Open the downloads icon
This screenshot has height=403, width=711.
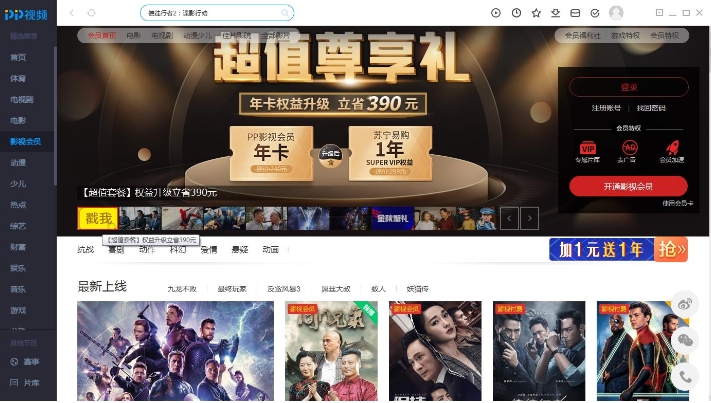click(x=555, y=13)
